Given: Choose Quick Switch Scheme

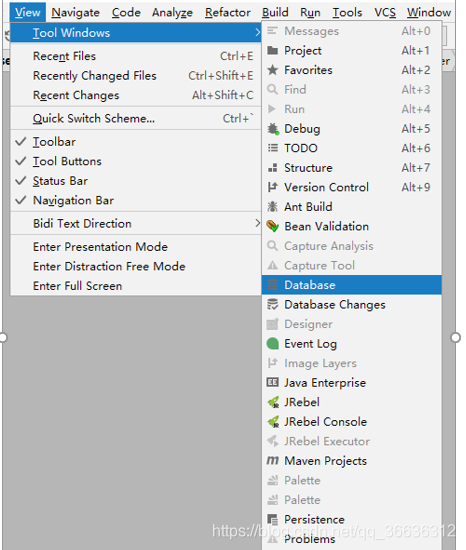Looking at the screenshot, I should [x=136, y=119].
